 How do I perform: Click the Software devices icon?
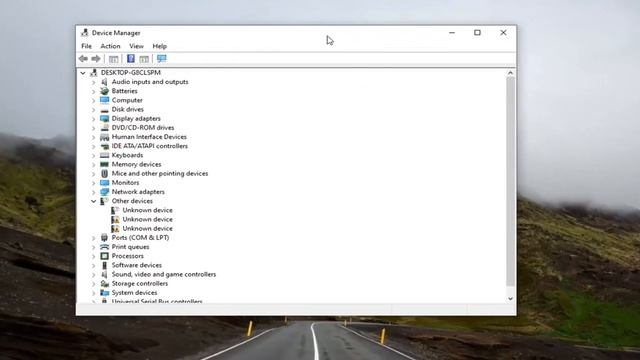click(104, 265)
